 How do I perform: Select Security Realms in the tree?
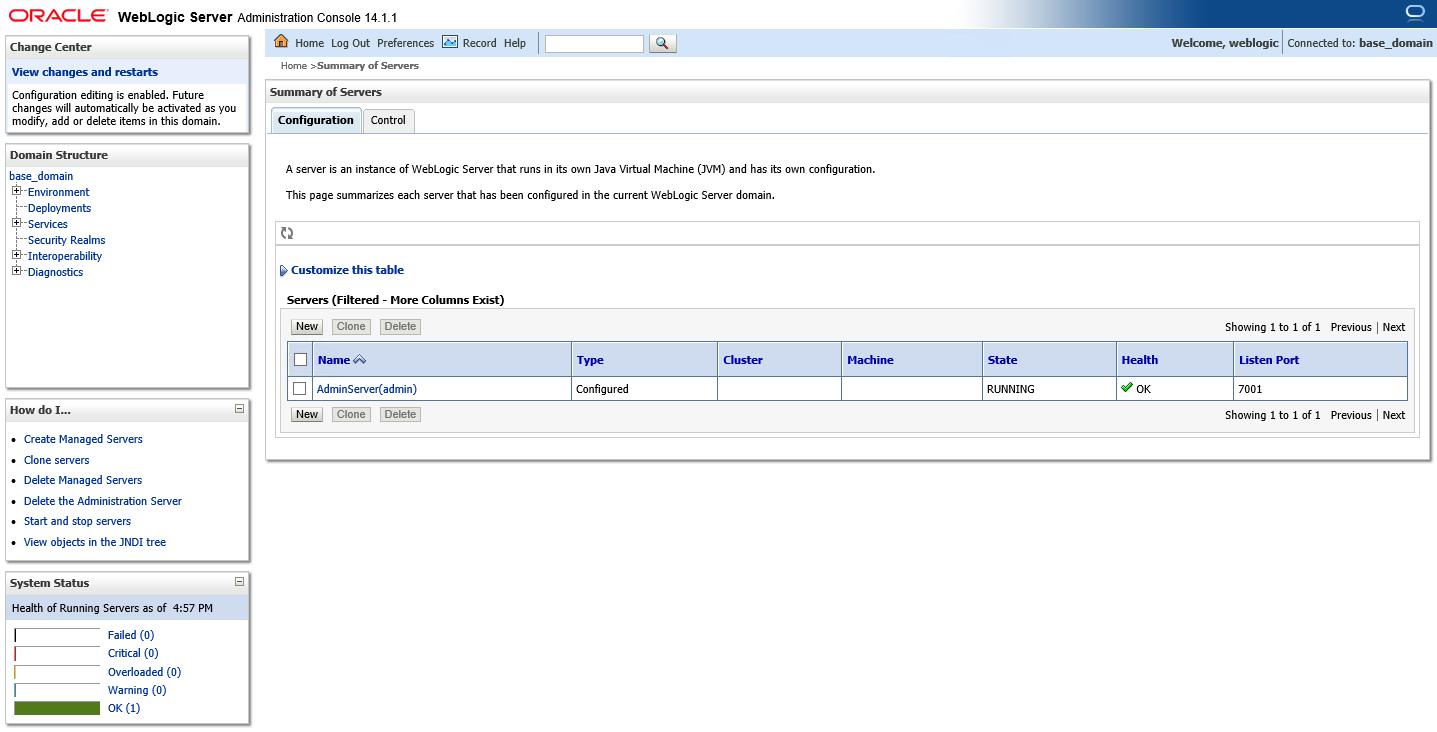(66, 240)
